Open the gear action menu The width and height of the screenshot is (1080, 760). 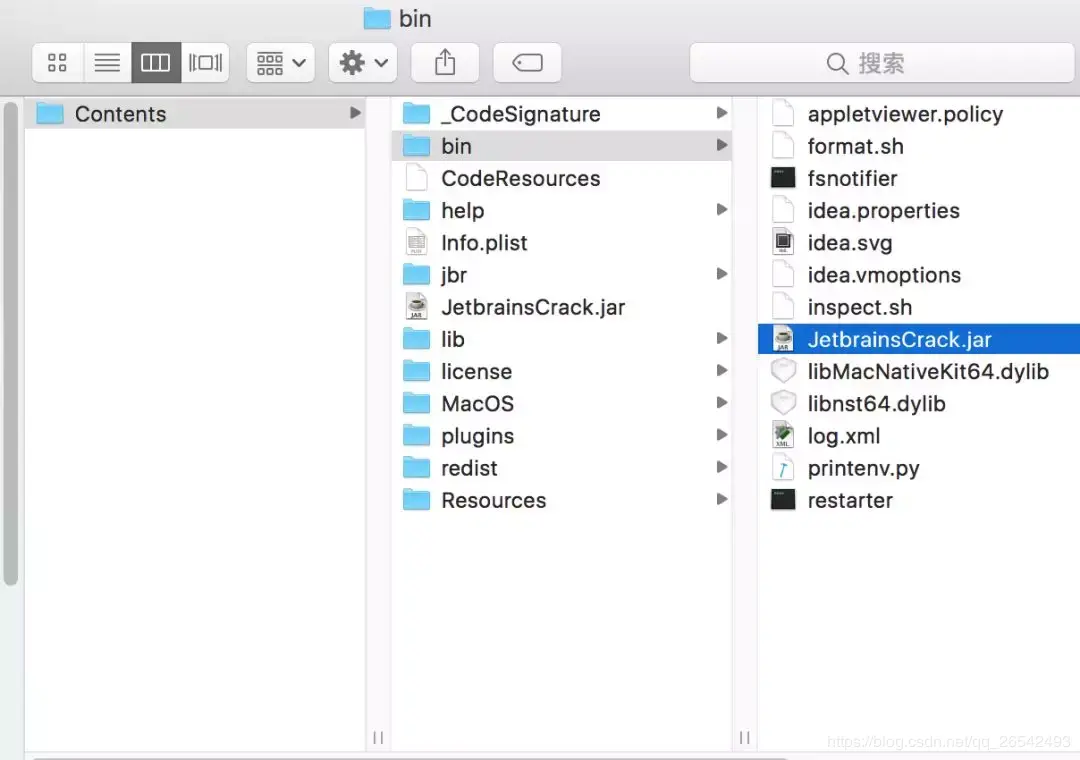(x=363, y=63)
